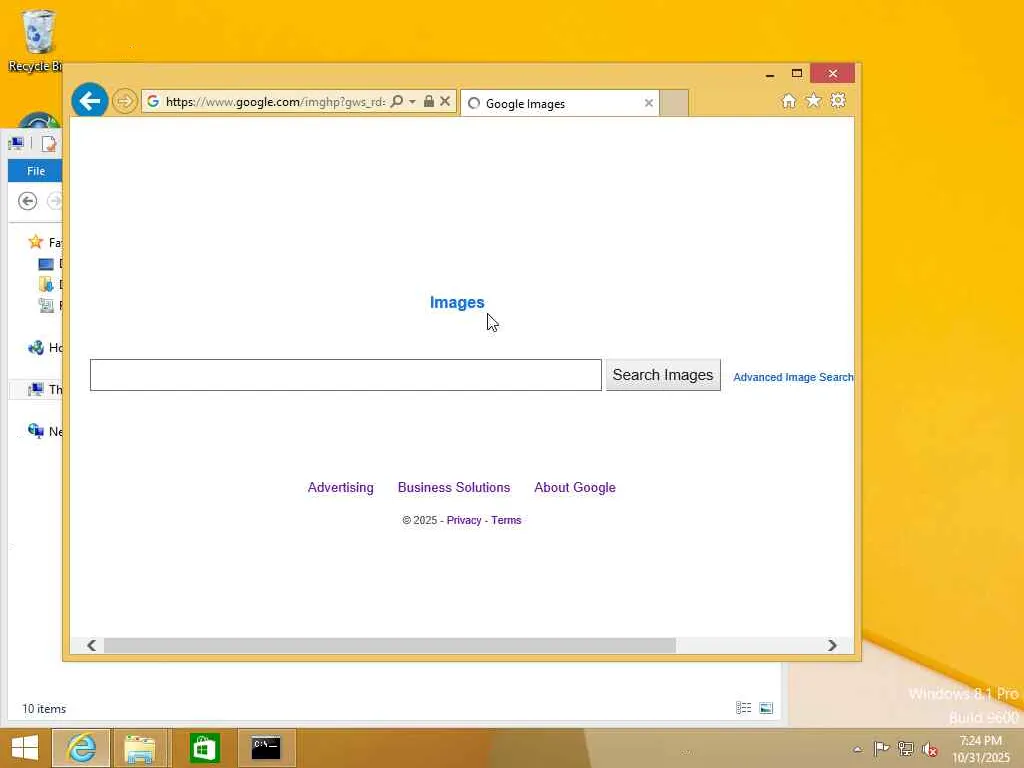Viewport: 1024px width, 768px height.
Task: Click the Command Prompt taskbar icon
Action: tap(266, 748)
